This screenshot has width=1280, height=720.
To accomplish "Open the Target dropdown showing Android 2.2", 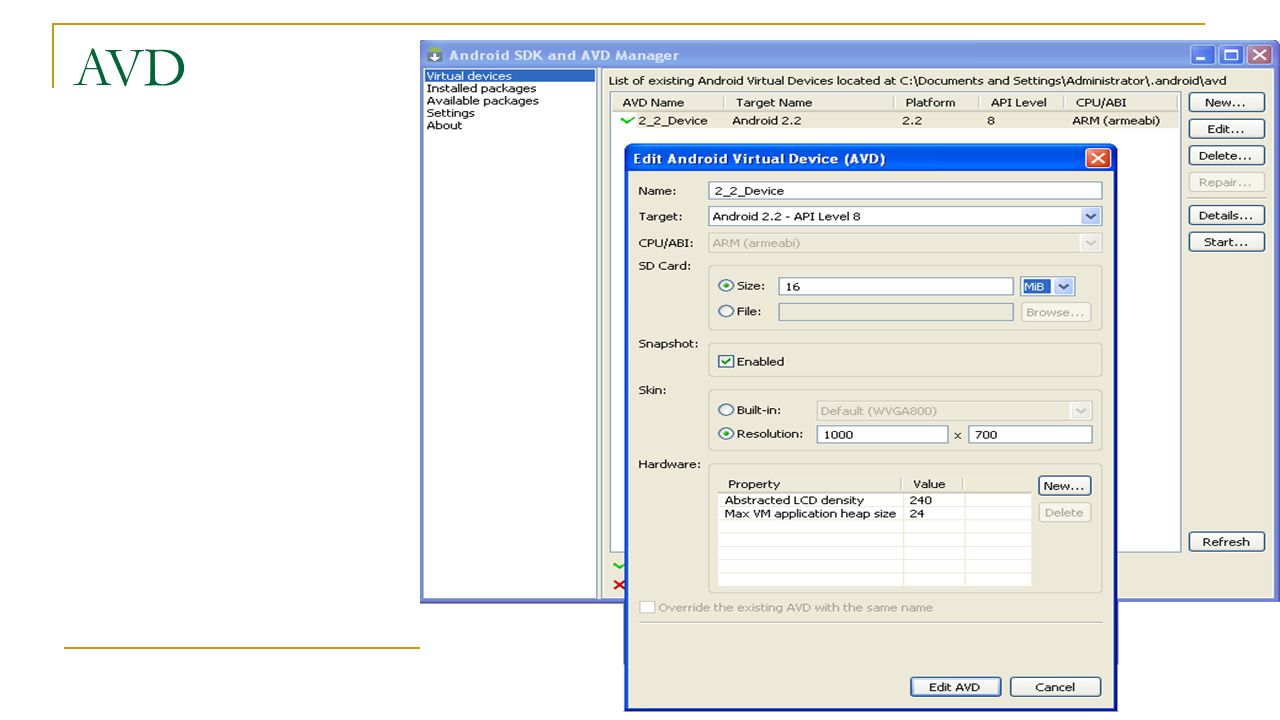I will tap(1090, 216).
